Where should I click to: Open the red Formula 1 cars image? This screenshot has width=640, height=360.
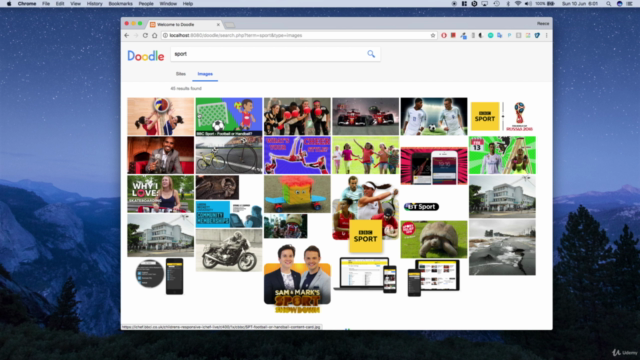(x=365, y=116)
